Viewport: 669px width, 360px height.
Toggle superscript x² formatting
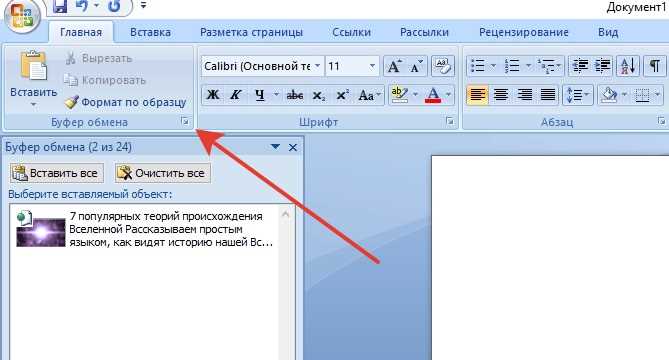coord(342,95)
